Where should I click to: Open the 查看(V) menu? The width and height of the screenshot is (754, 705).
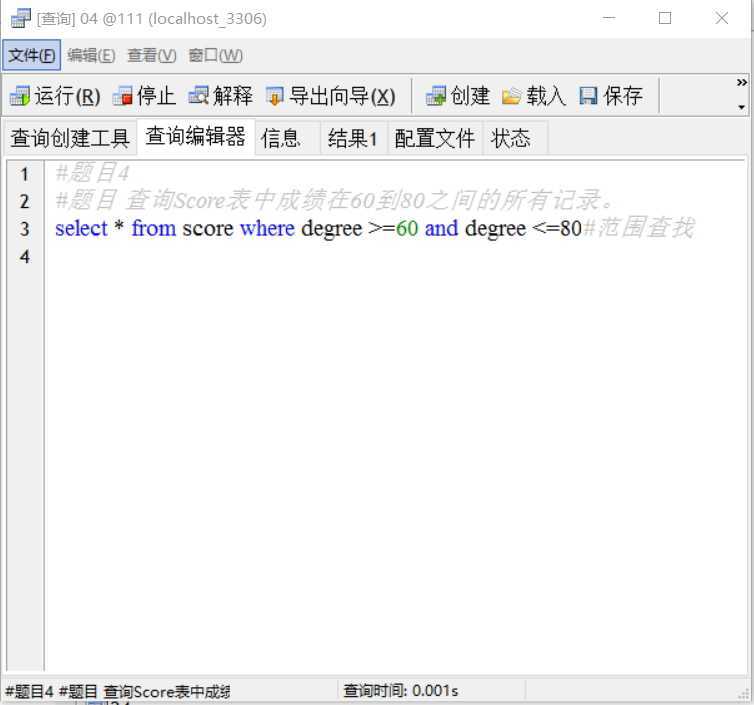tap(151, 55)
